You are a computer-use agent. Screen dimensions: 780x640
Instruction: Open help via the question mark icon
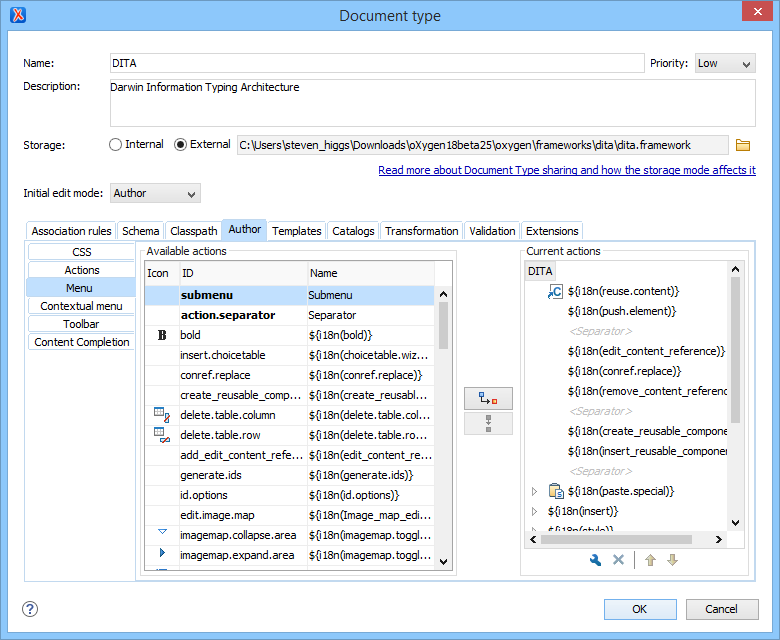30,609
